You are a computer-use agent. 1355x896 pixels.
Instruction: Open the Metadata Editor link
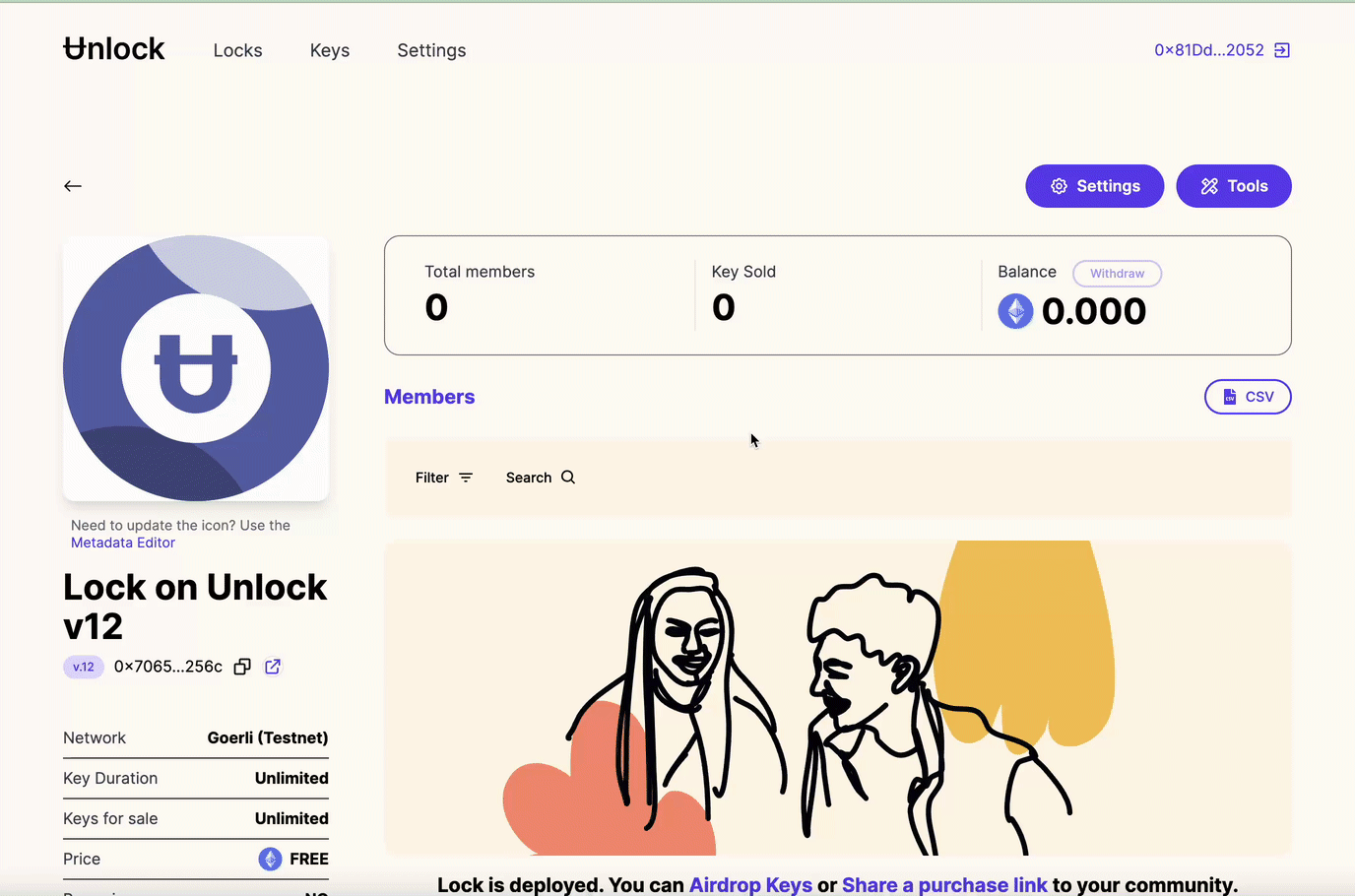(123, 543)
